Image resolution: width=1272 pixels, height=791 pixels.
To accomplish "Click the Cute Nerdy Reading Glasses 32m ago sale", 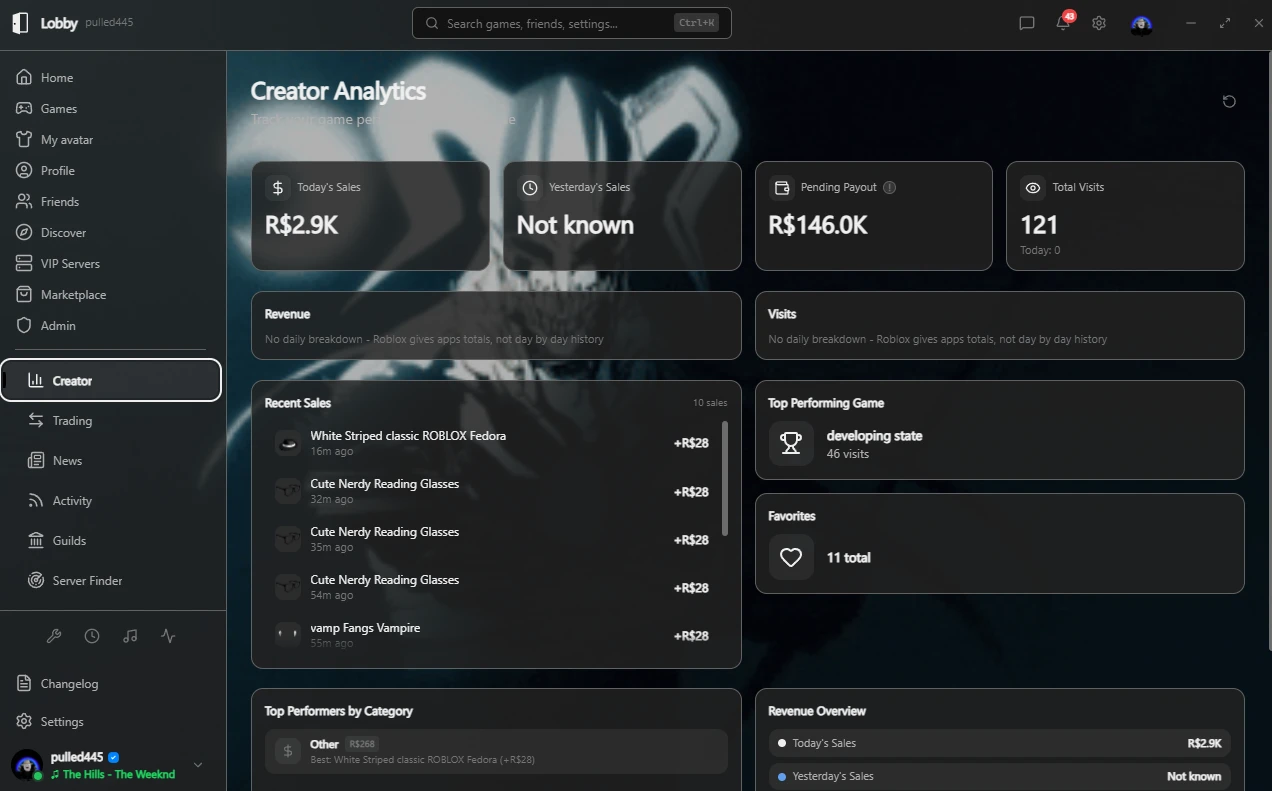I will tap(491, 491).
